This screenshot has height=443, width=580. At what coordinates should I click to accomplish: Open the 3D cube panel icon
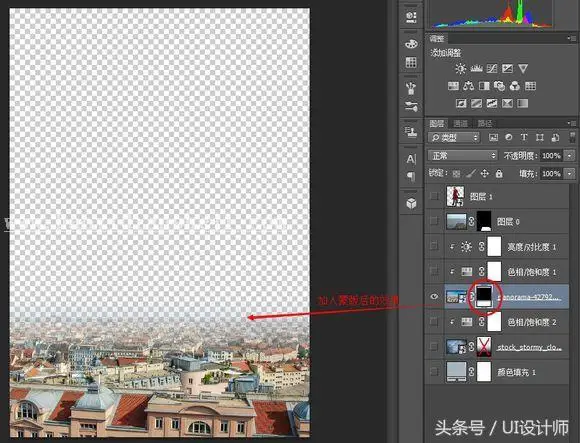411,203
